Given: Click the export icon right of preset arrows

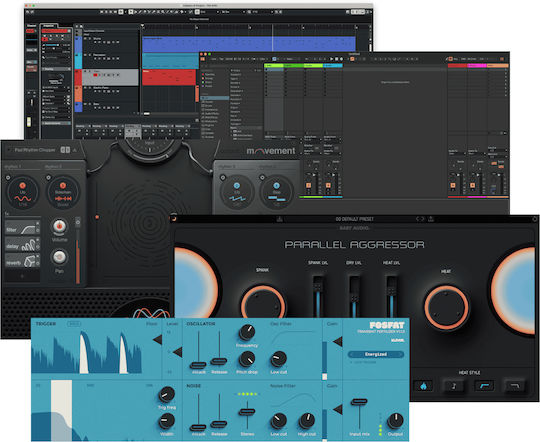Looking at the screenshot, I should pos(431,219).
